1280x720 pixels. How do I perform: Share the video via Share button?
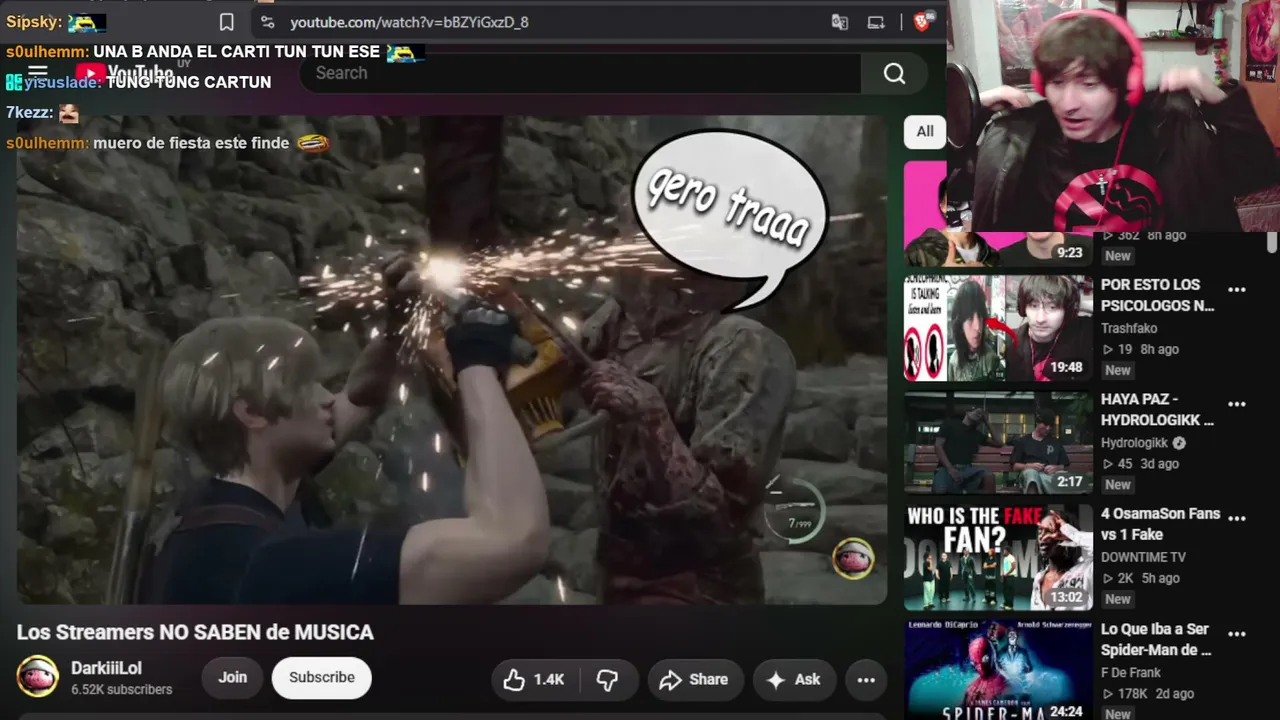pos(695,680)
